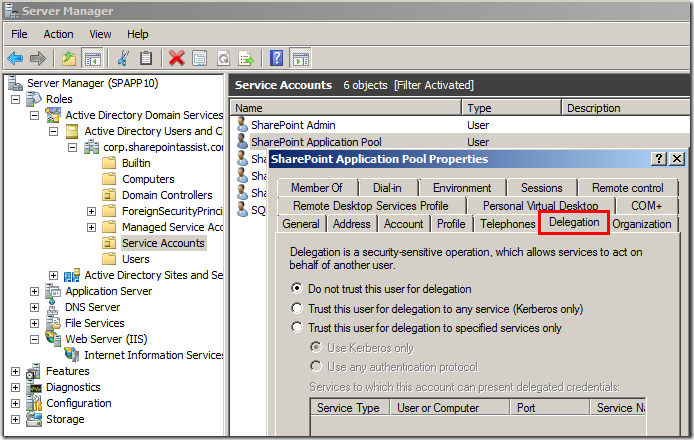
Task: Open the Action menu
Action: (x=58, y=34)
